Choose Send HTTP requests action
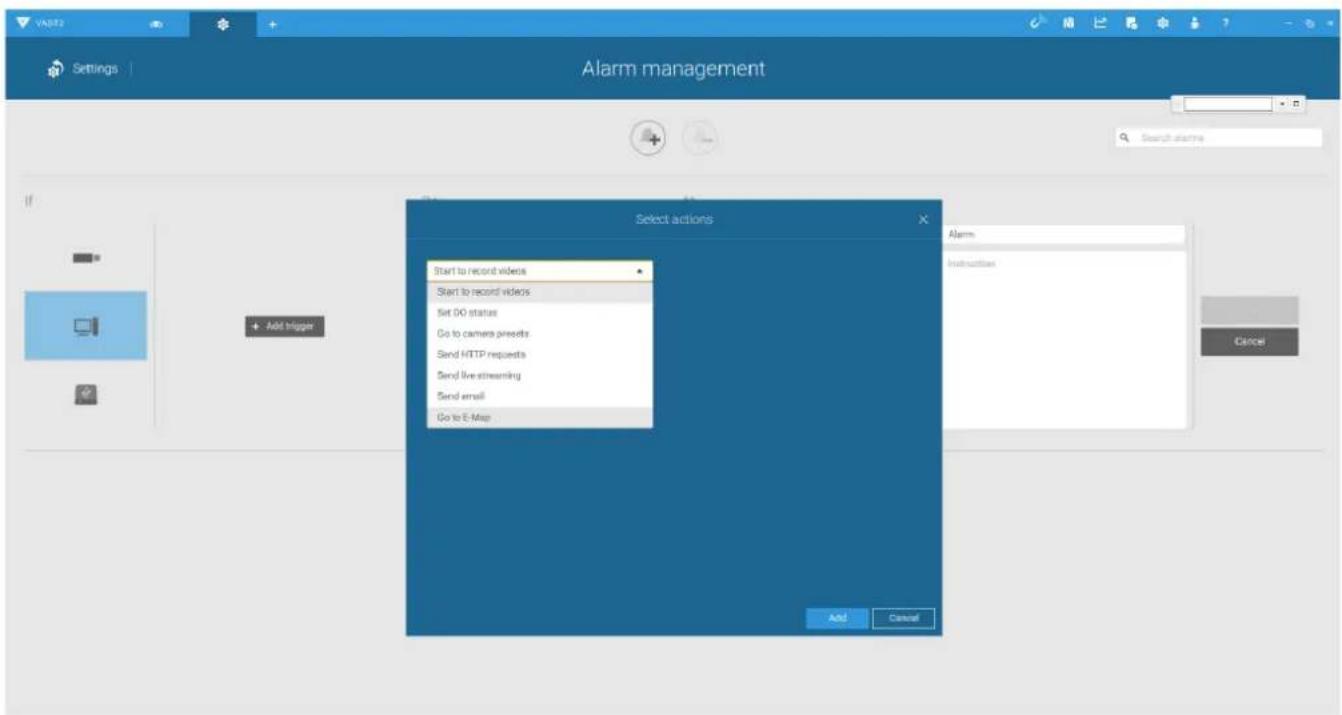The height and width of the screenshot is (715, 1342). click(x=540, y=355)
